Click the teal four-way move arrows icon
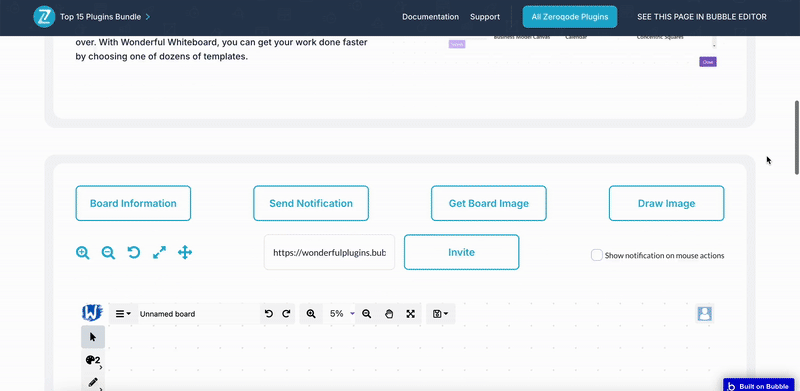The height and width of the screenshot is (391, 800). 185,252
